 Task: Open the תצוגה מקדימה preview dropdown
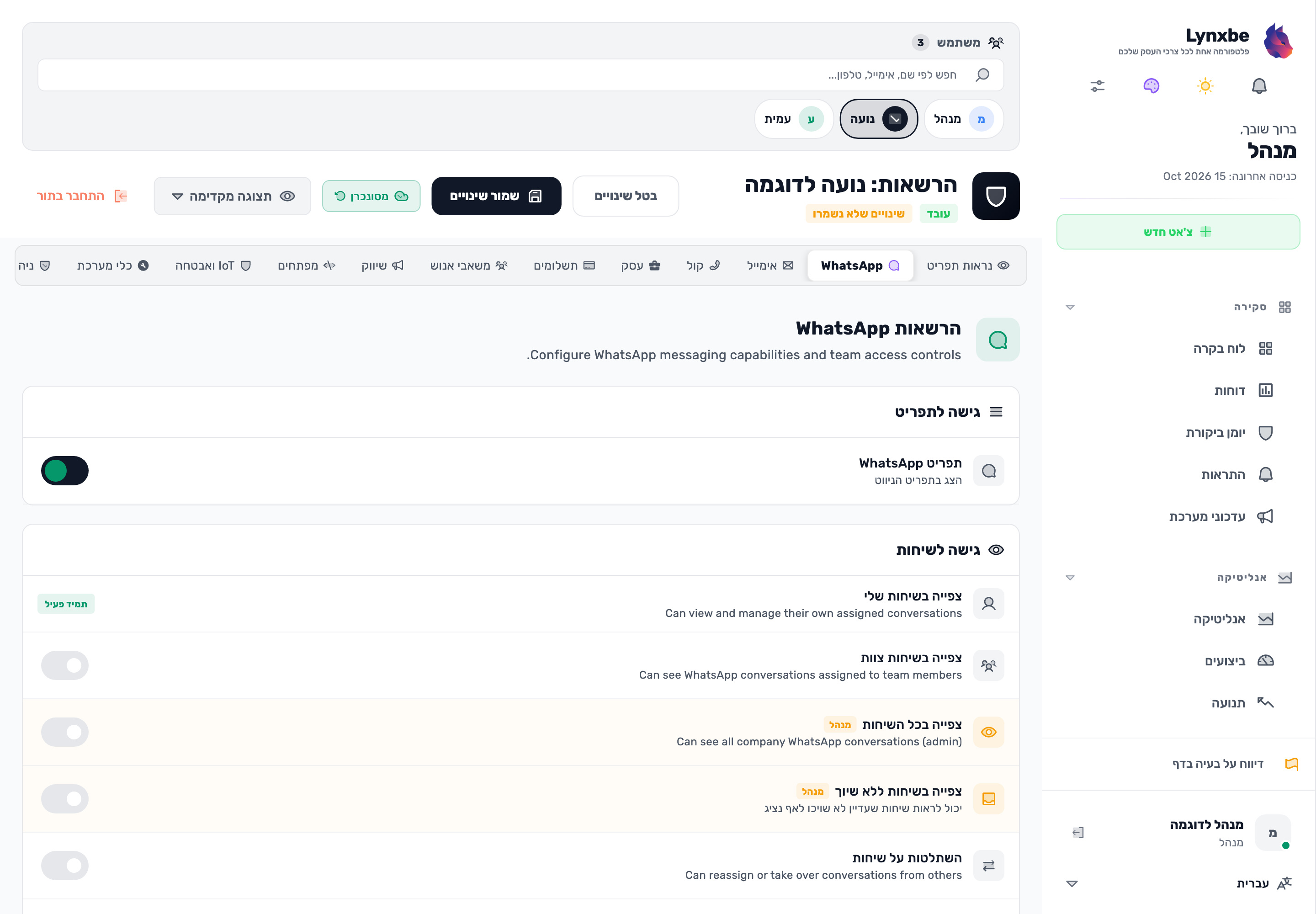[233, 196]
